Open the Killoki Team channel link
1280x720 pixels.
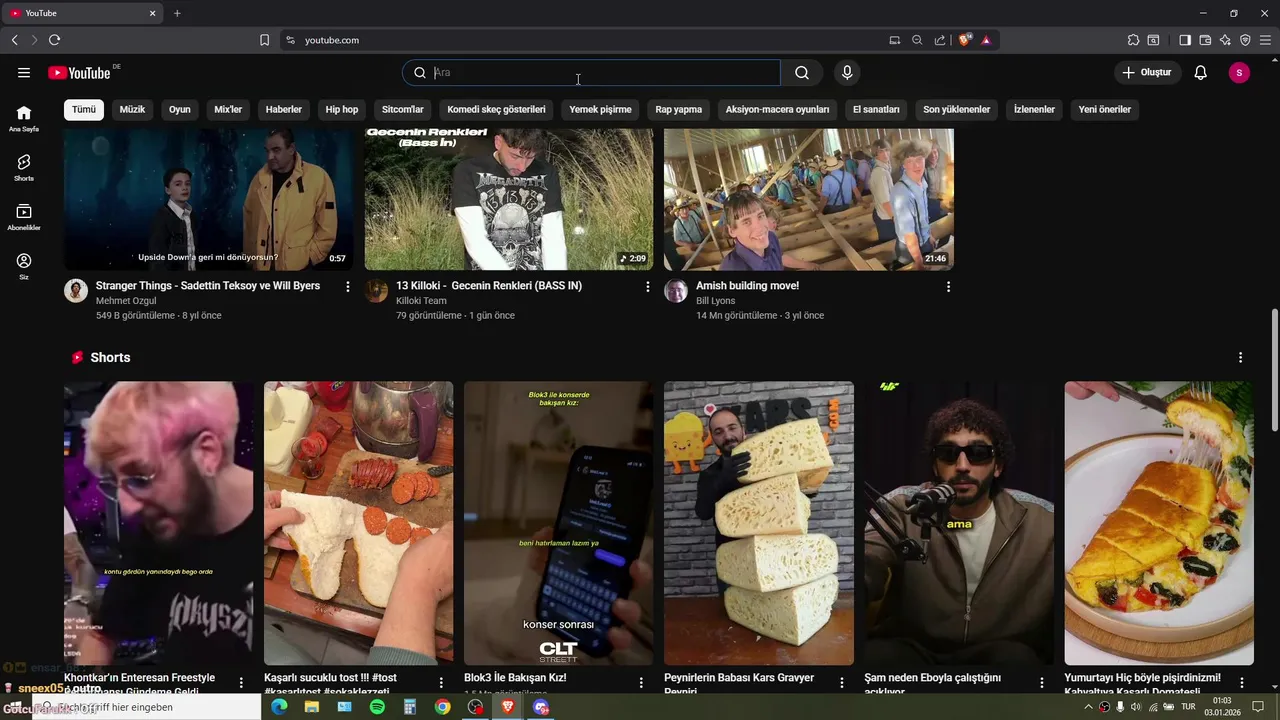tap(421, 300)
